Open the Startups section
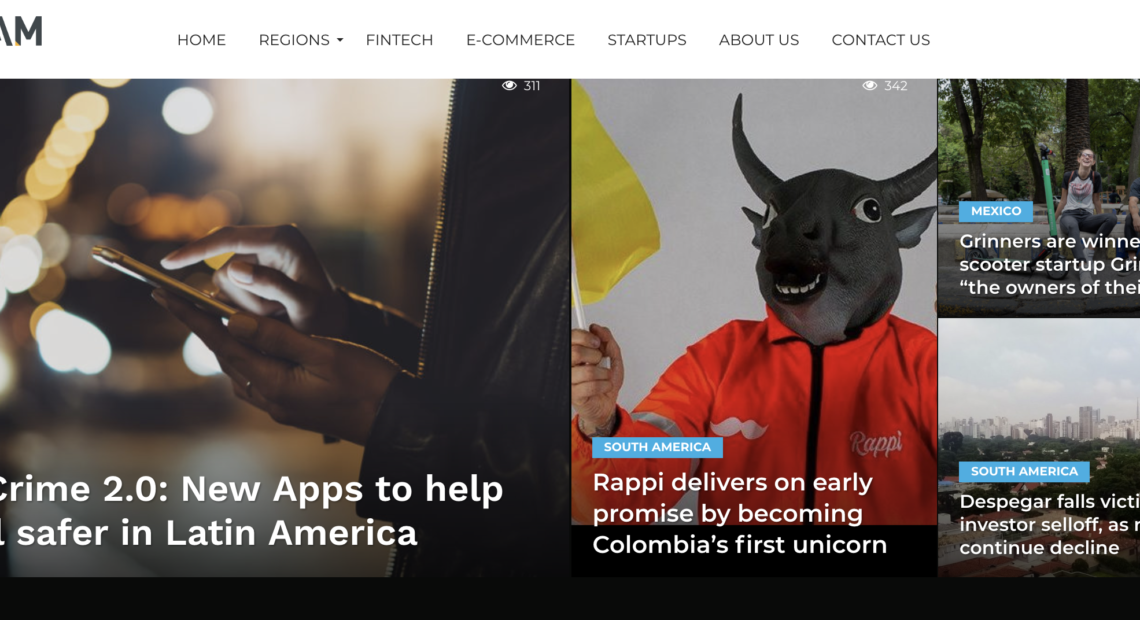Screen dimensions: 1140x620 647,40
